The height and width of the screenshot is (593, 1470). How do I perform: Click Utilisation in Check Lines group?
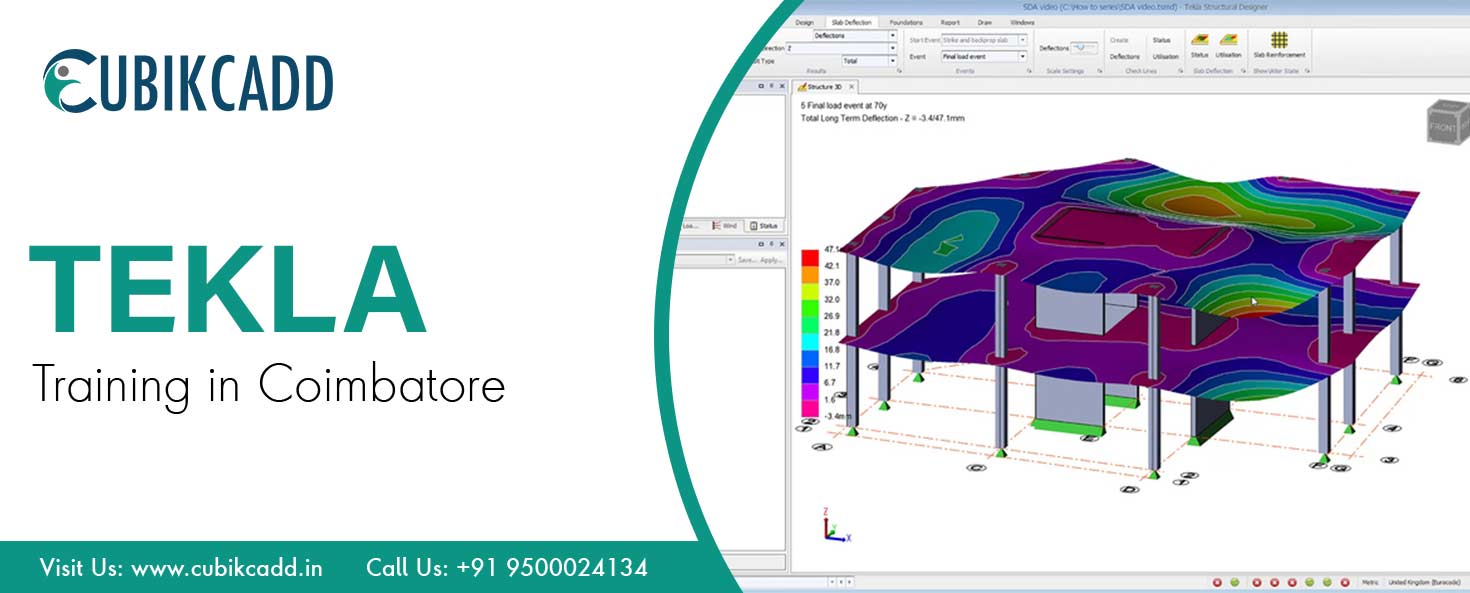[1164, 57]
